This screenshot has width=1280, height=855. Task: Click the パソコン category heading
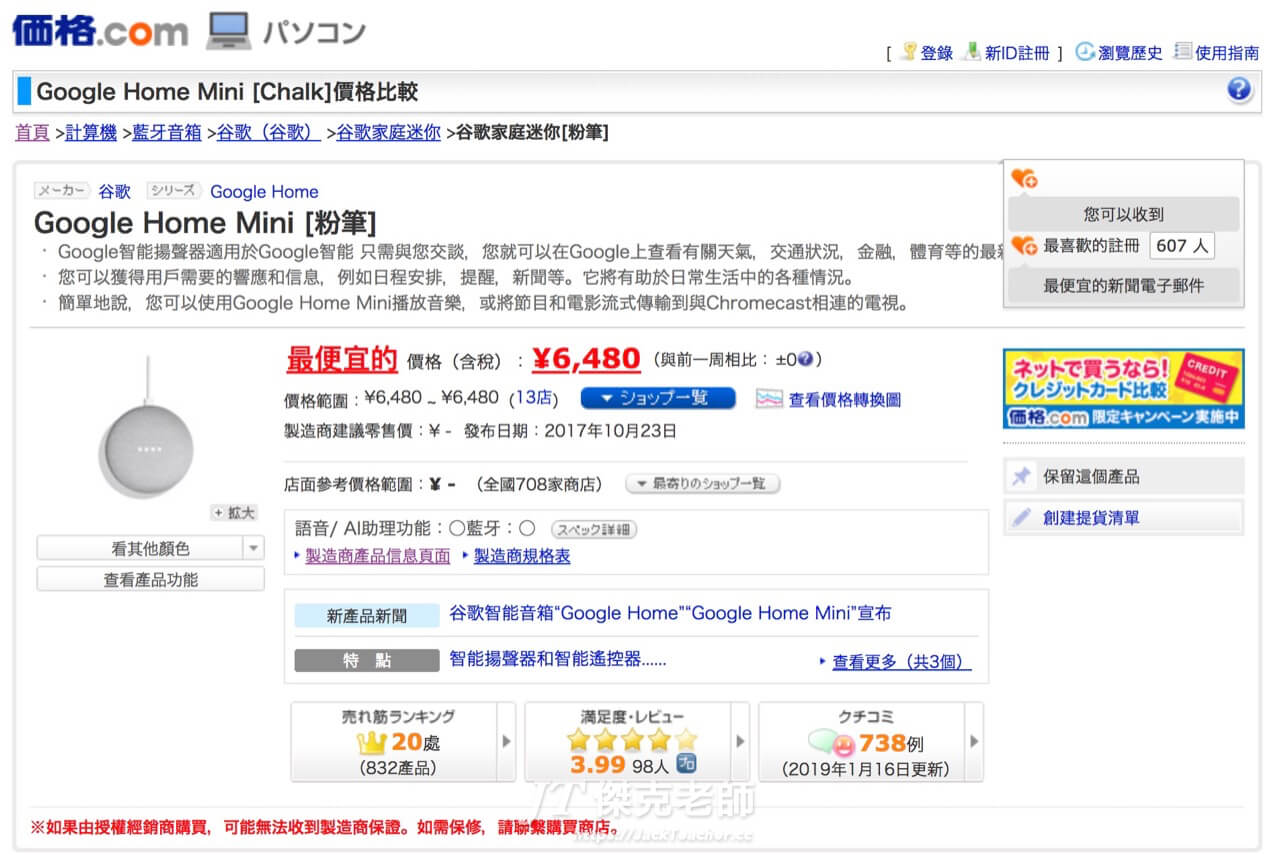click(x=314, y=32)
